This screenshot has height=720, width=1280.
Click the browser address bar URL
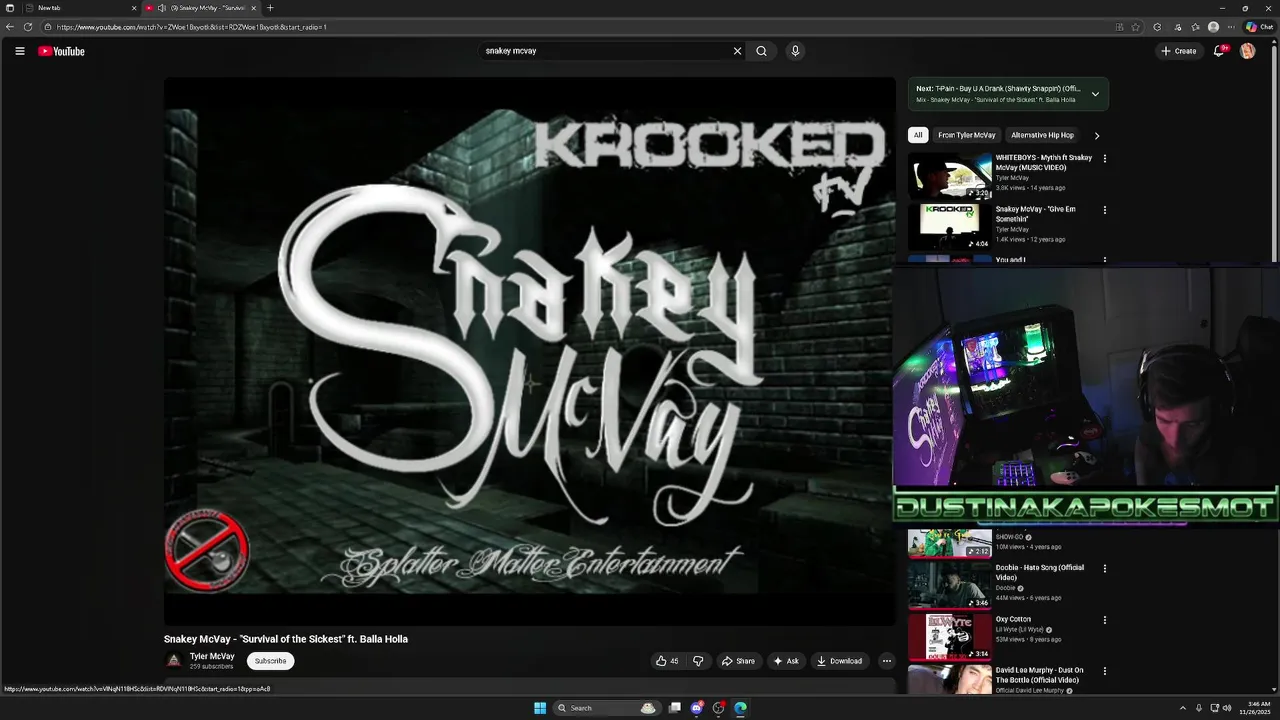(x=192, y=27)
